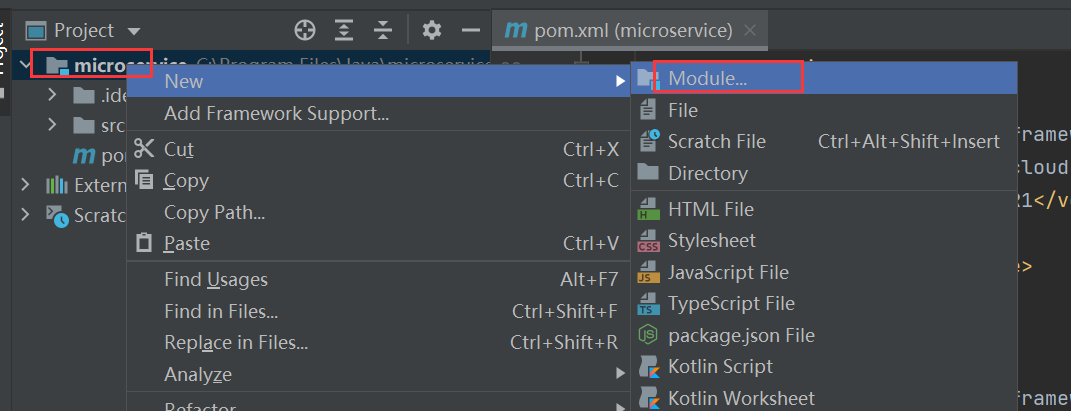Create a new Directory
Viewport: 1071px width, 411px height.
(x=824, y=173)
